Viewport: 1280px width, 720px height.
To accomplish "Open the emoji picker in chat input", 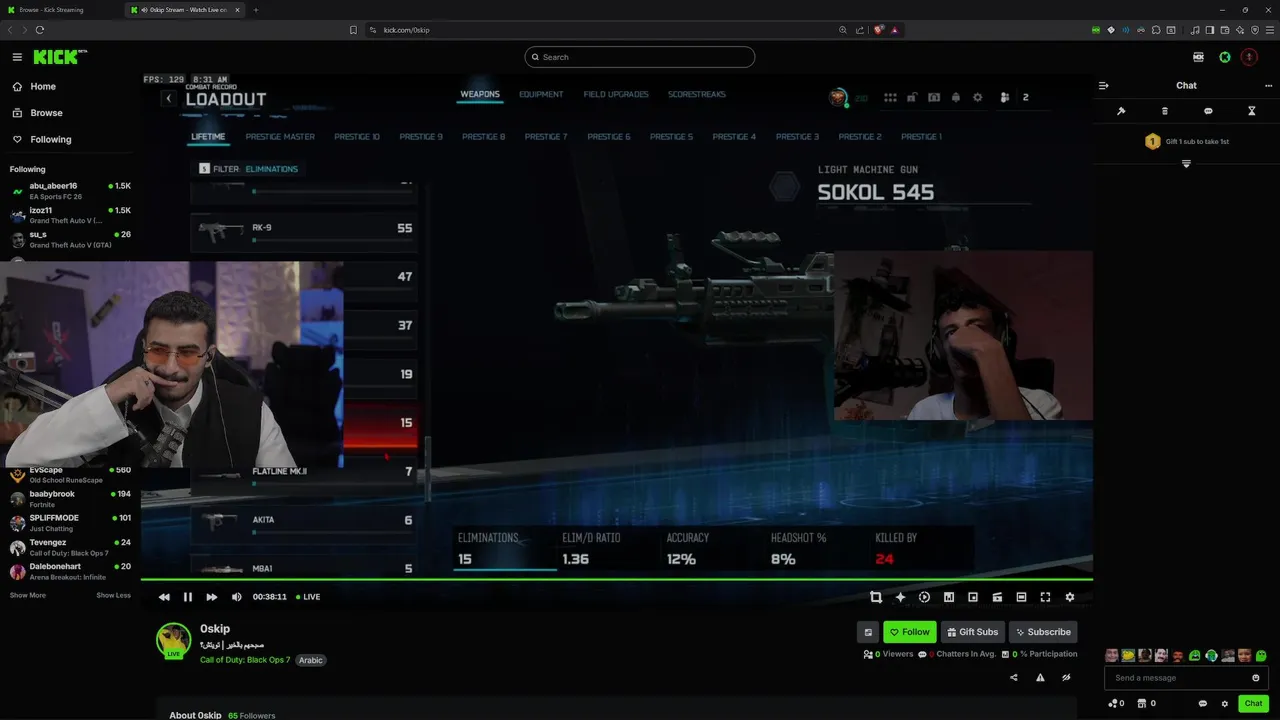I will coord(1256,678).
